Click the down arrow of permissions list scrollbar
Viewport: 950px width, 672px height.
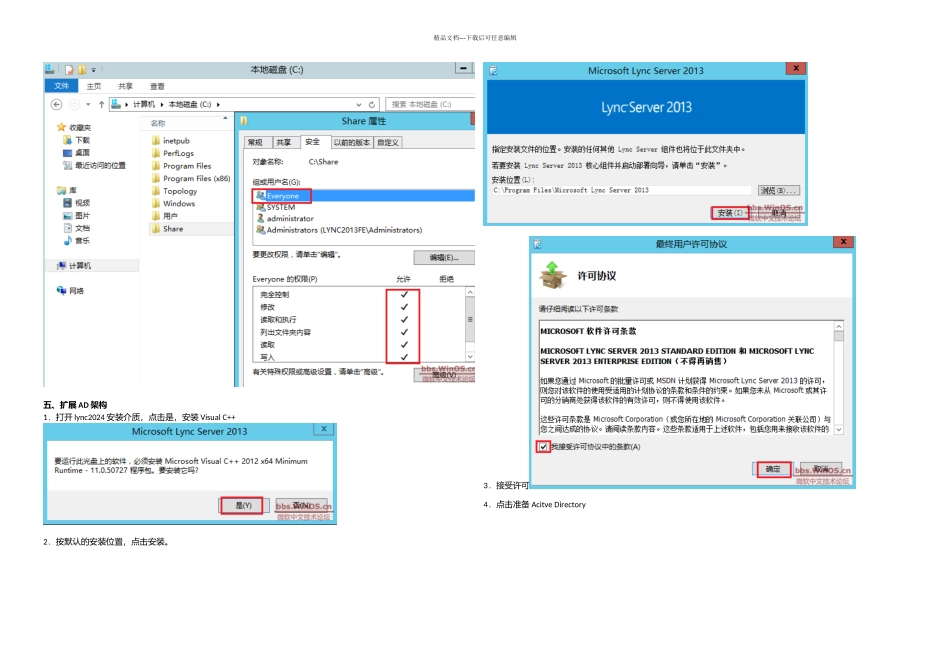(470, 357)
